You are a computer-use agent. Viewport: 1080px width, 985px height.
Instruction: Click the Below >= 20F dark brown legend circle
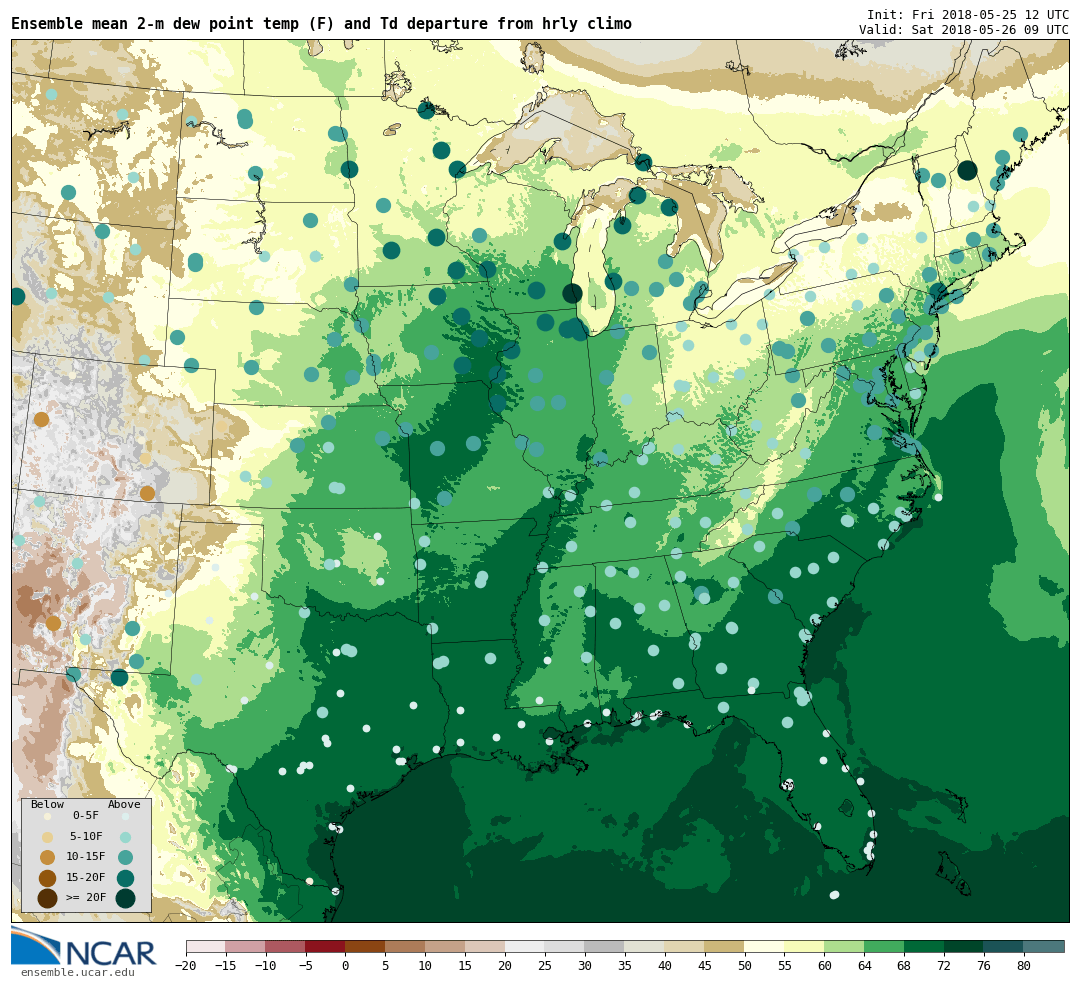pos(48,898)
